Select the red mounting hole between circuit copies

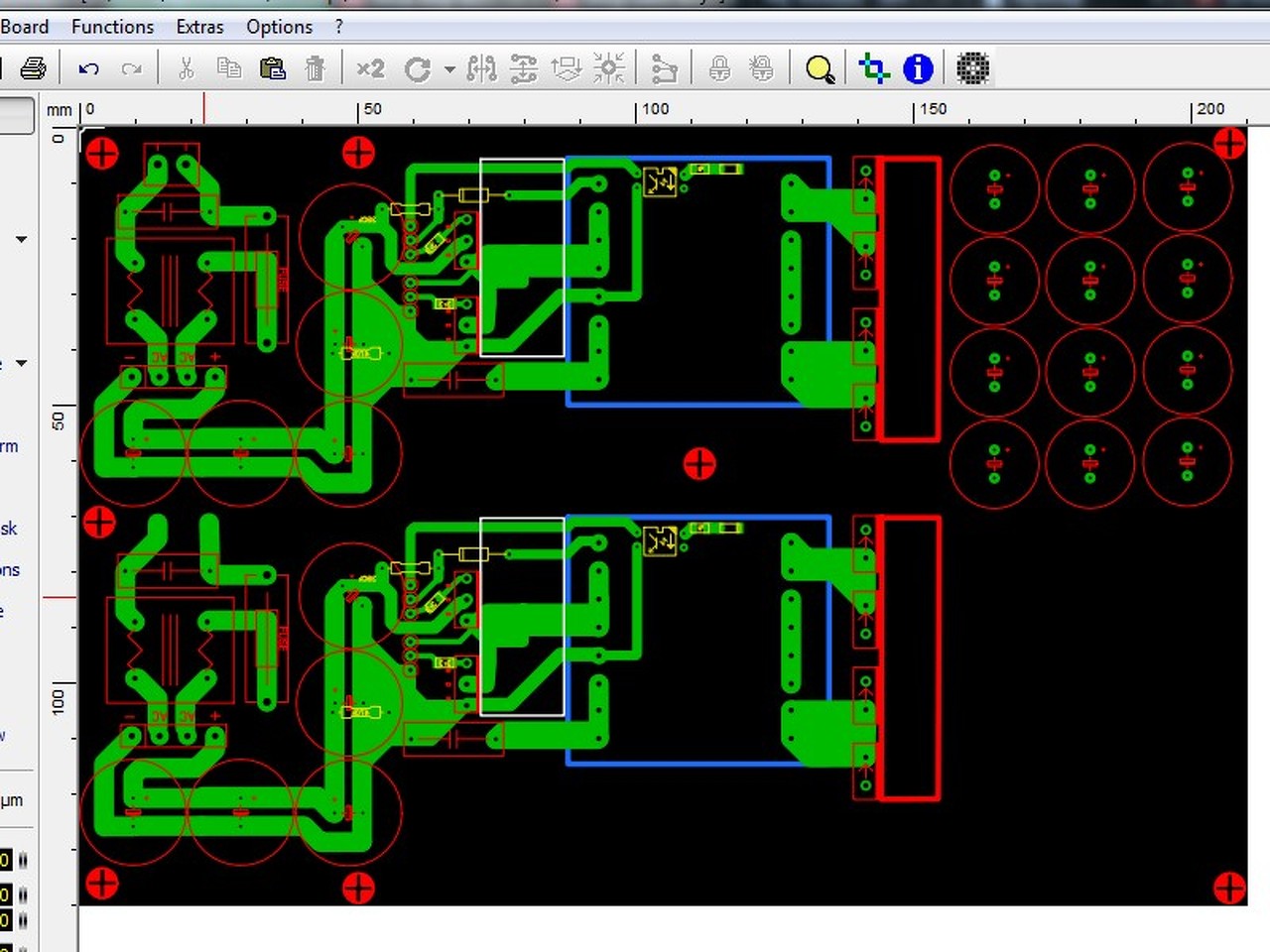(699, 463)
